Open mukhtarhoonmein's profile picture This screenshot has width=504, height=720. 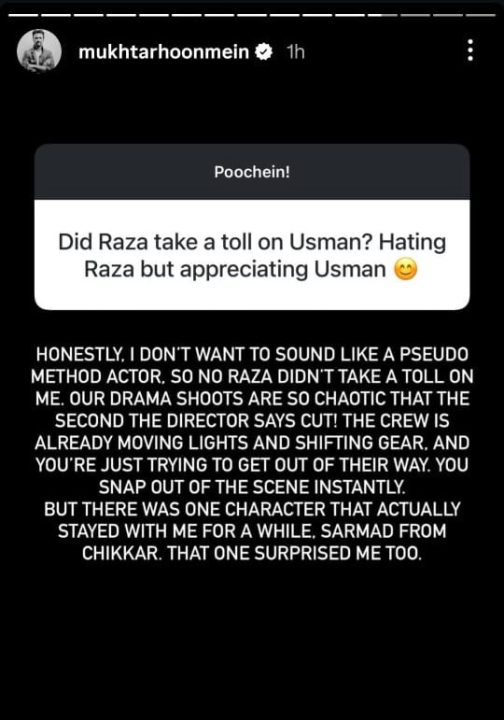pyautogui.click(x=39, y=51)
